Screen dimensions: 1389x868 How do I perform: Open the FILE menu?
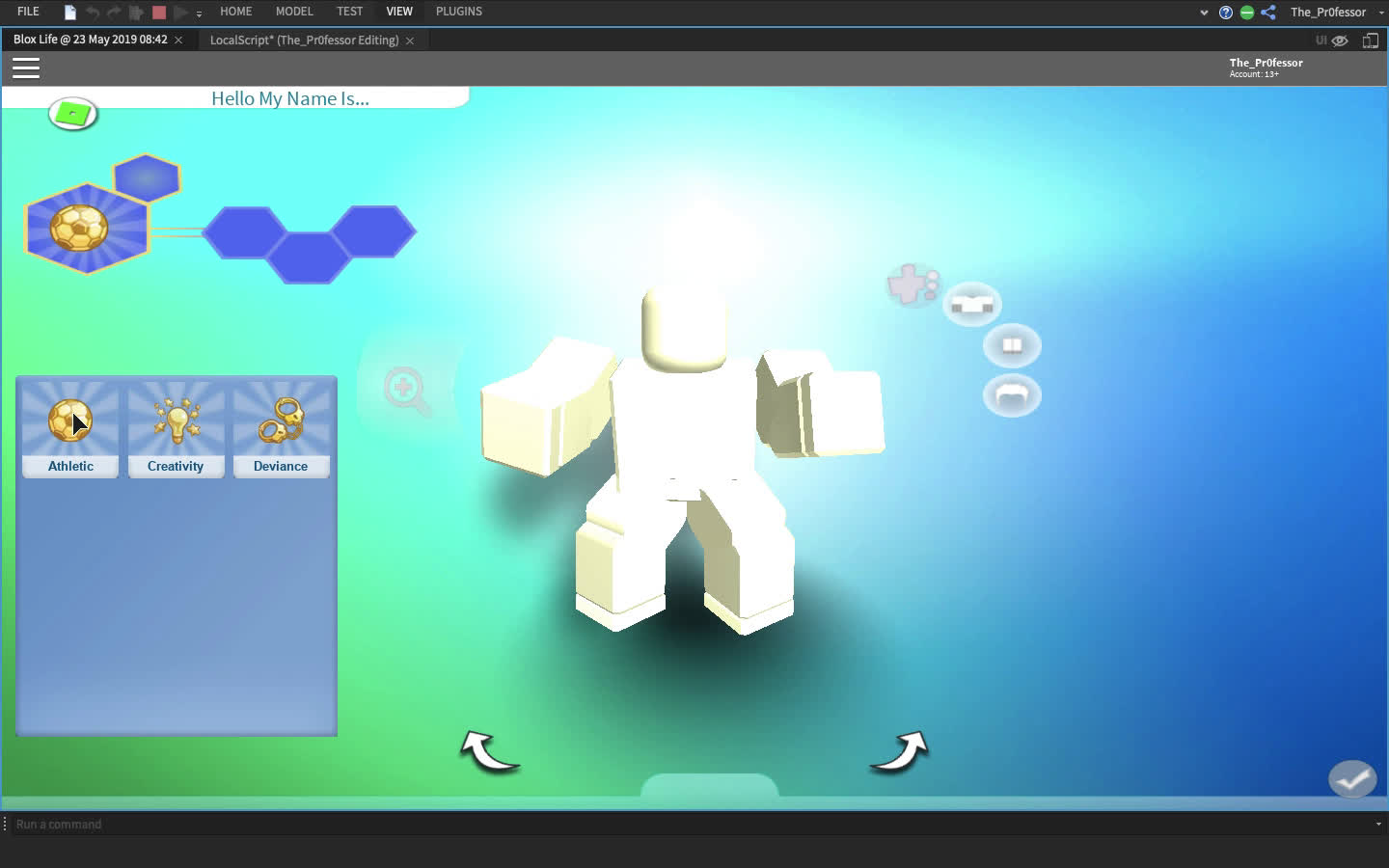point(28,12)
